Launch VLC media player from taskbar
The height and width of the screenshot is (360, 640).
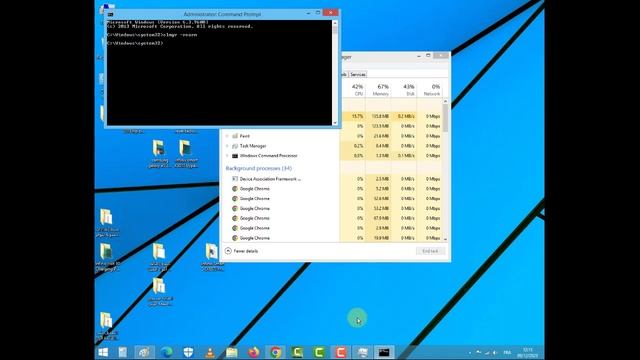(x=210, y=352)
